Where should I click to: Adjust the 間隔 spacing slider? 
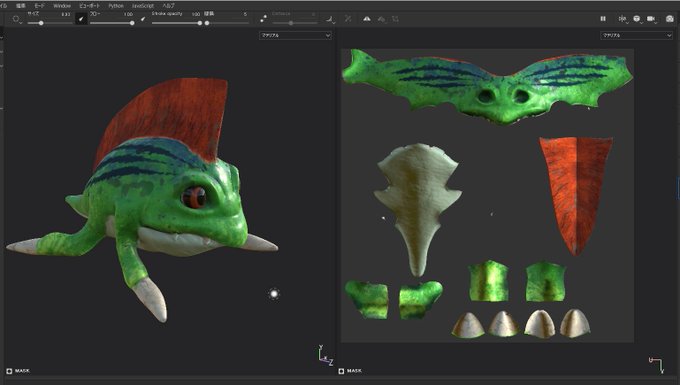coord(227,23)
